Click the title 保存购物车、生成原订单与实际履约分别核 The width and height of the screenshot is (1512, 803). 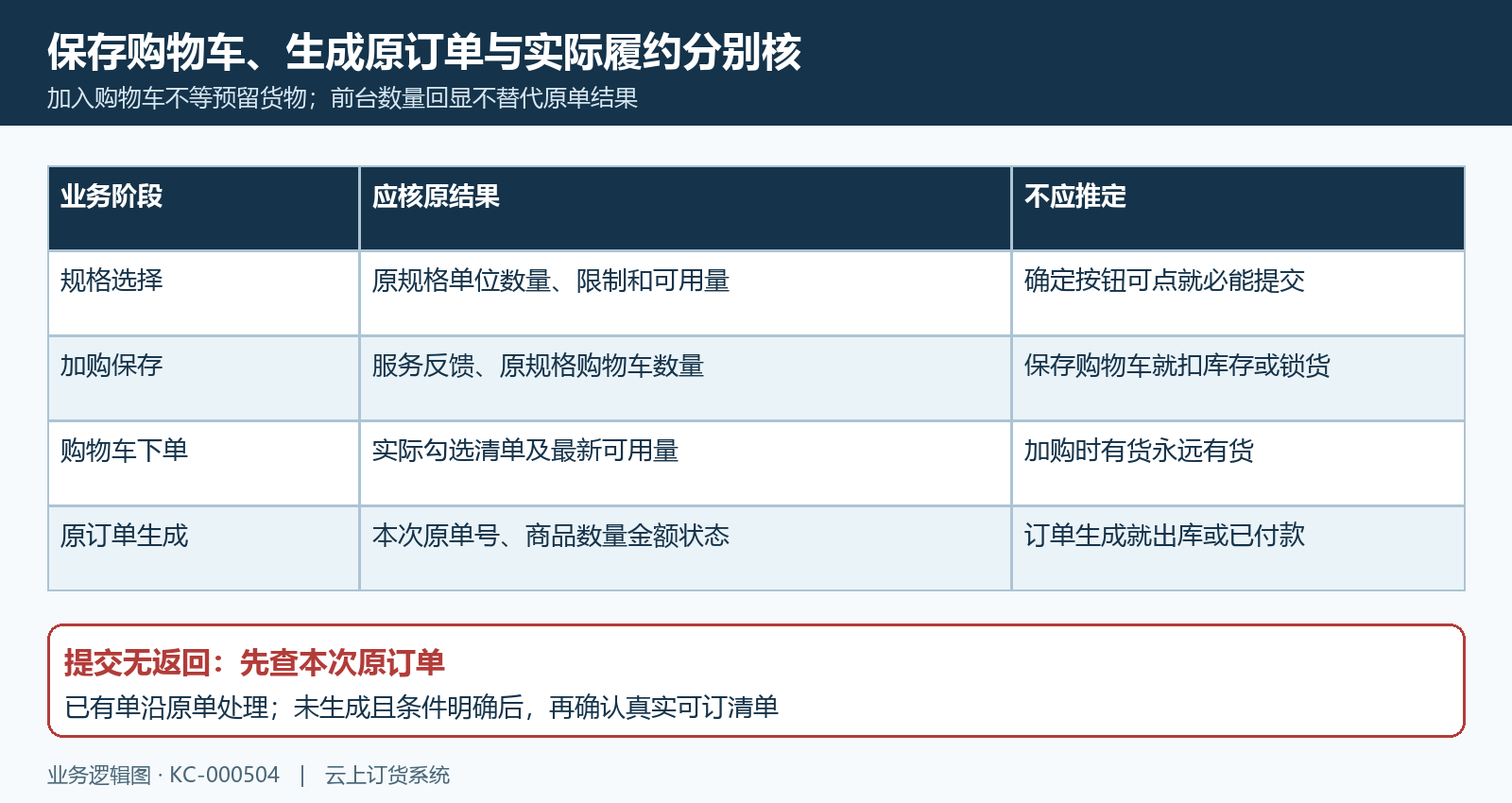[x=424, y=52]
